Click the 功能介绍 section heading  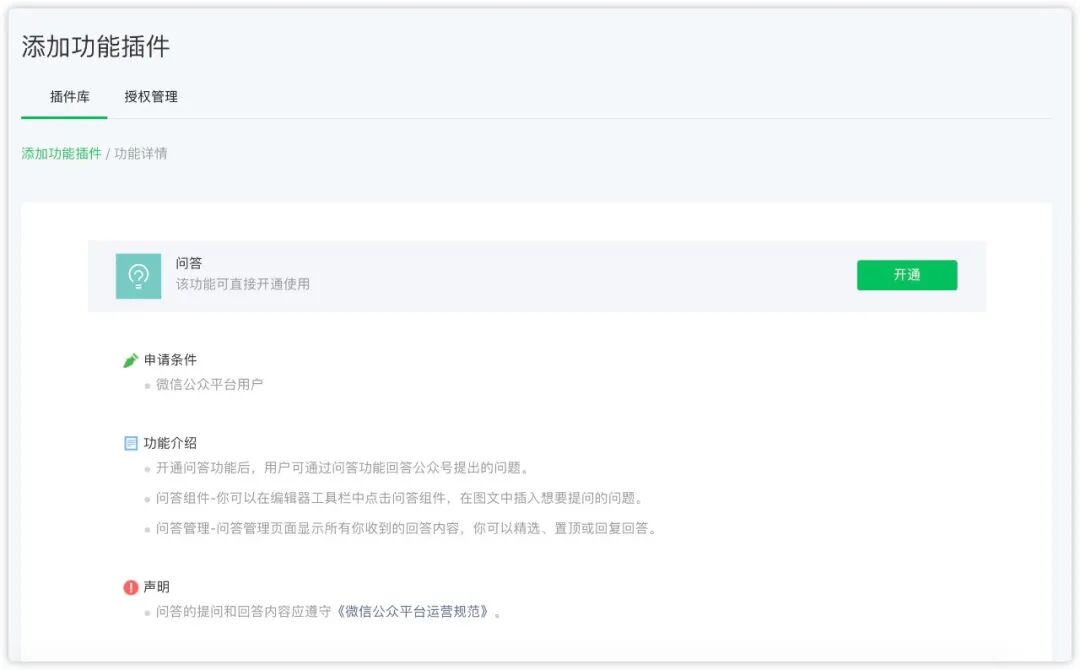[170, 443]
